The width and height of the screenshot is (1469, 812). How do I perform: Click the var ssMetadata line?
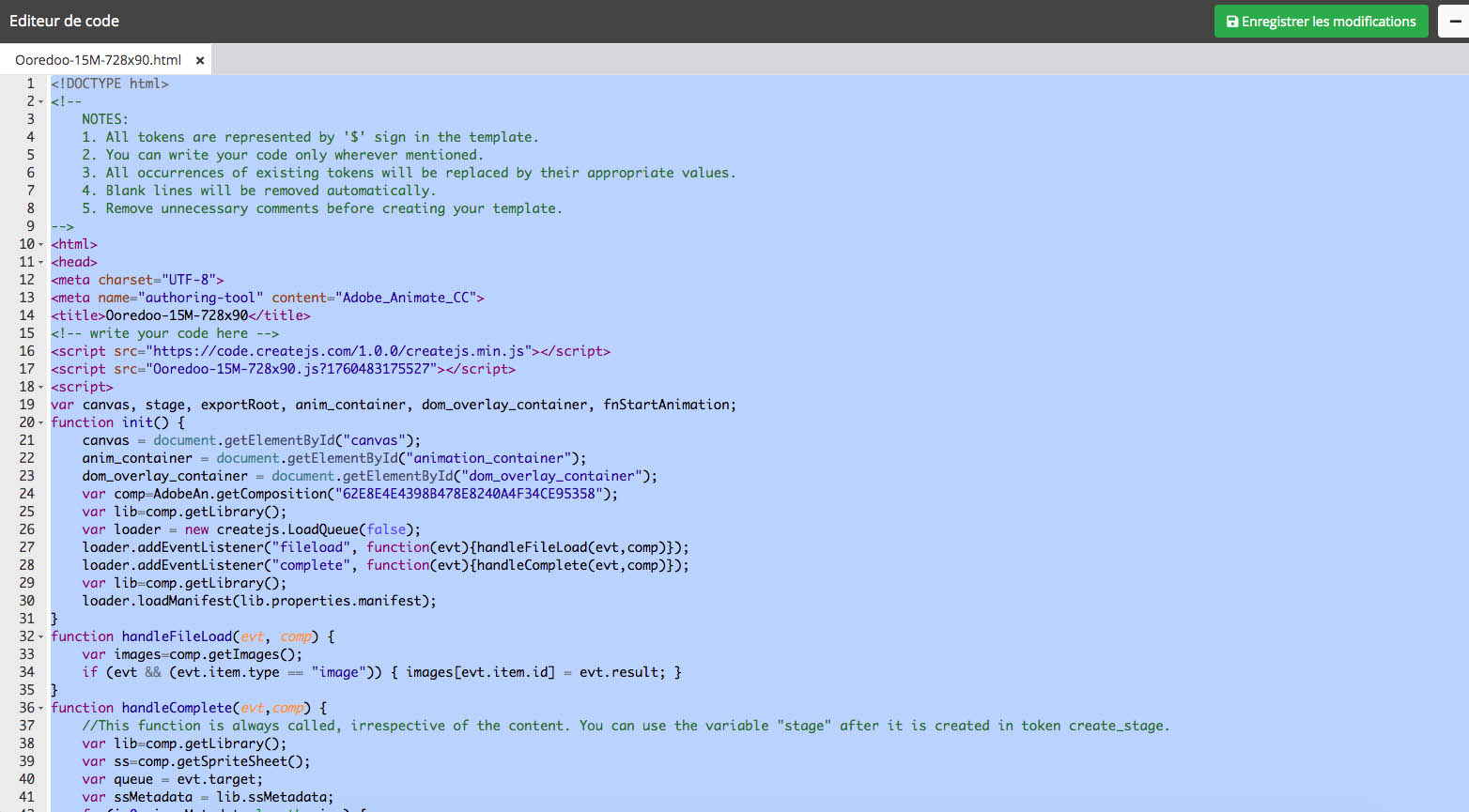(x=208, y=797)
